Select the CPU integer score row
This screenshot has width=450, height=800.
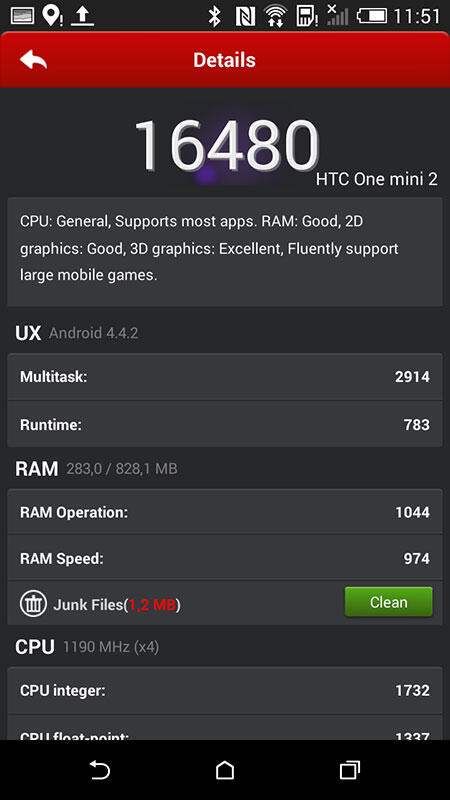point(225,691)
